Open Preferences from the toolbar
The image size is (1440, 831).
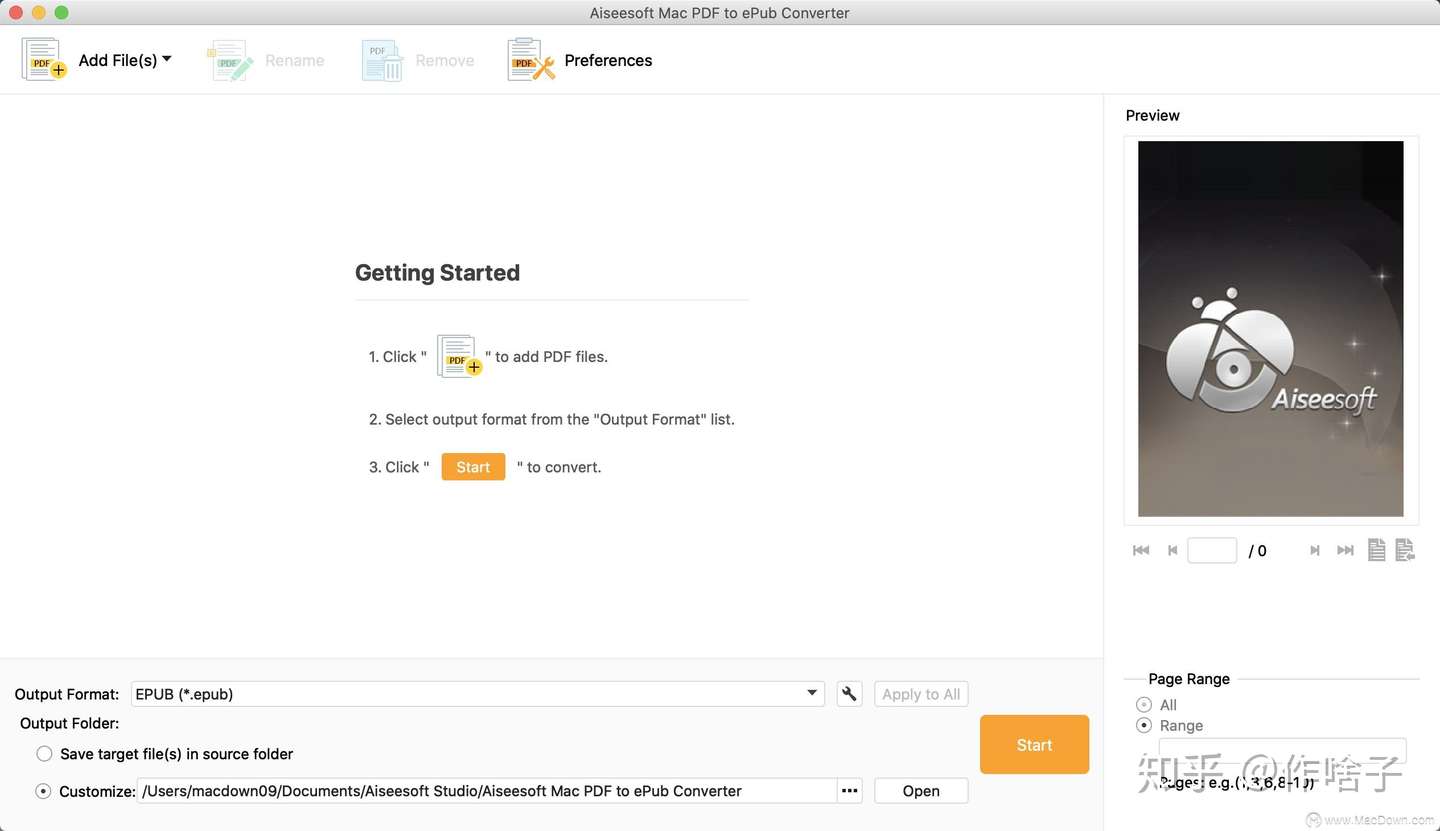(580, 60)
